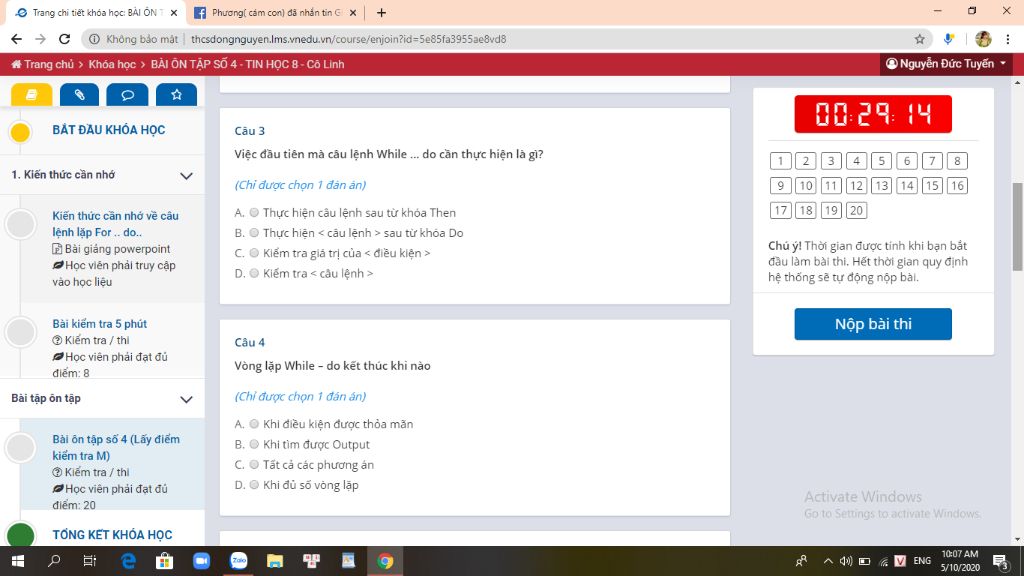
Task: Bookmark this page with star icon
Action: point(920,39)
